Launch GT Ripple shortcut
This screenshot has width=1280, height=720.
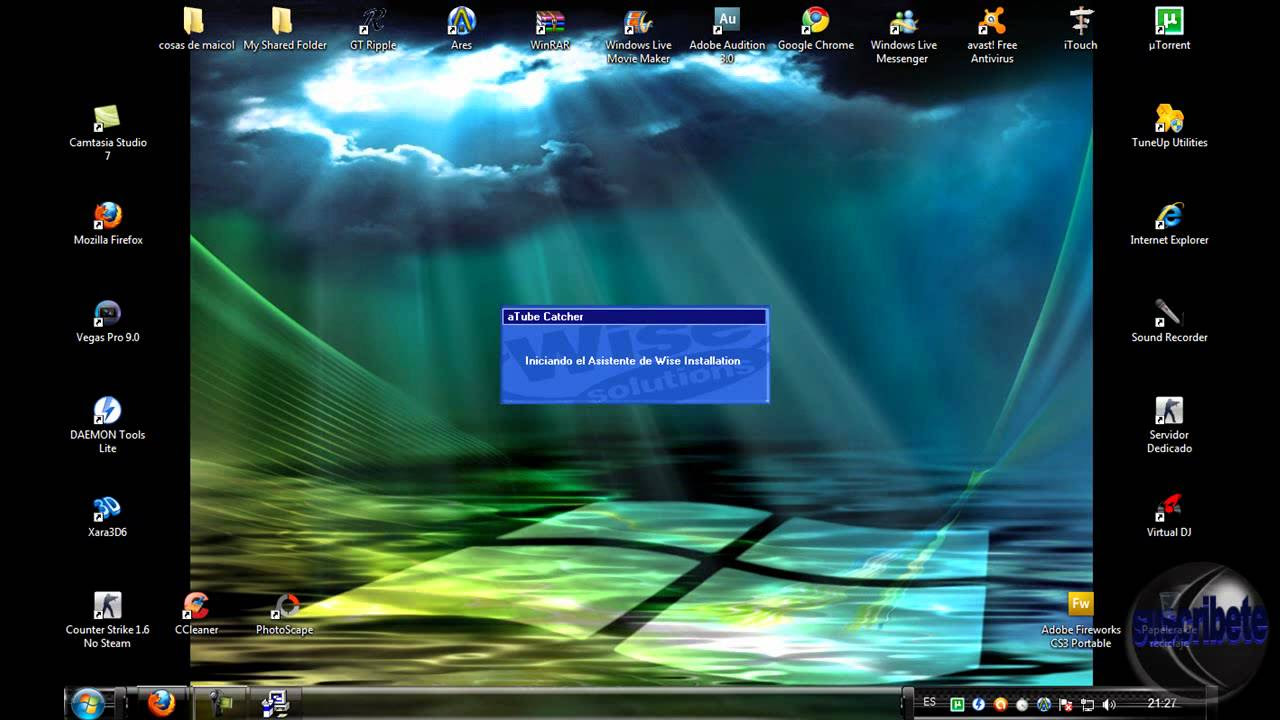click(373, 29)
